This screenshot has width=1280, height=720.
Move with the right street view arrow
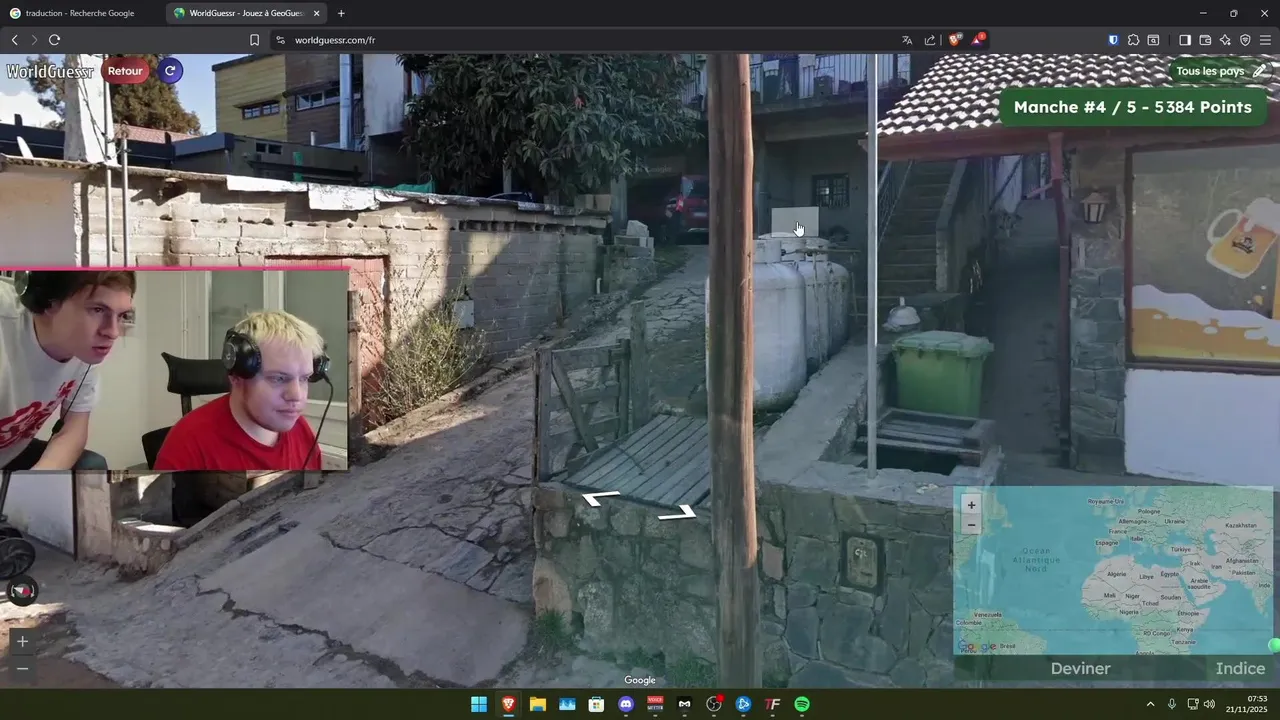click(x=677, y=512)
